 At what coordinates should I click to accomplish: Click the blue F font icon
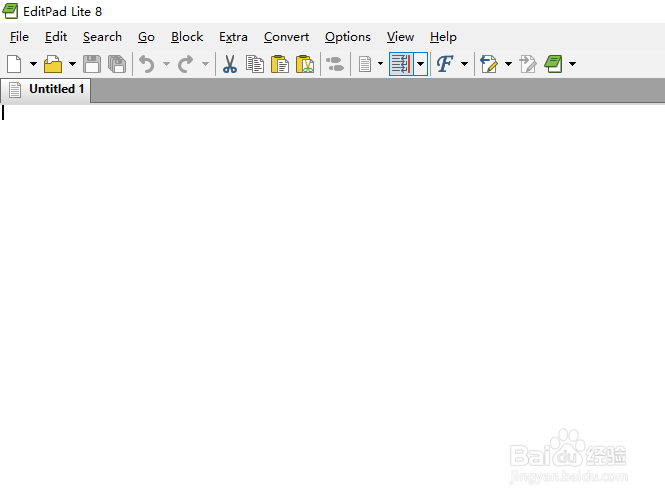tap(445, 64)
